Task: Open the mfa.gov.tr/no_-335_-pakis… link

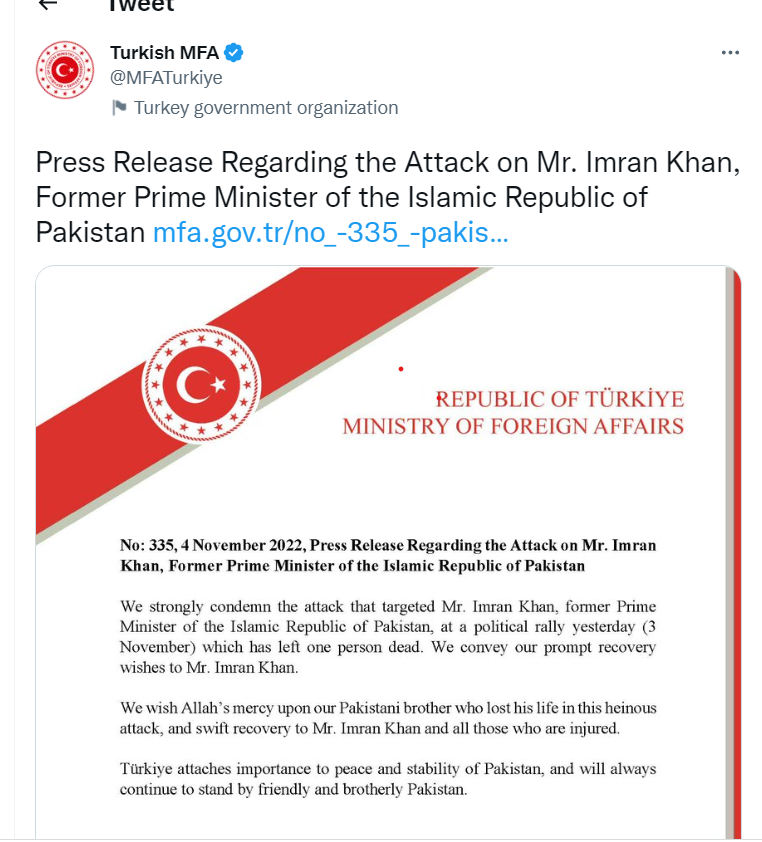Action: 330,233
